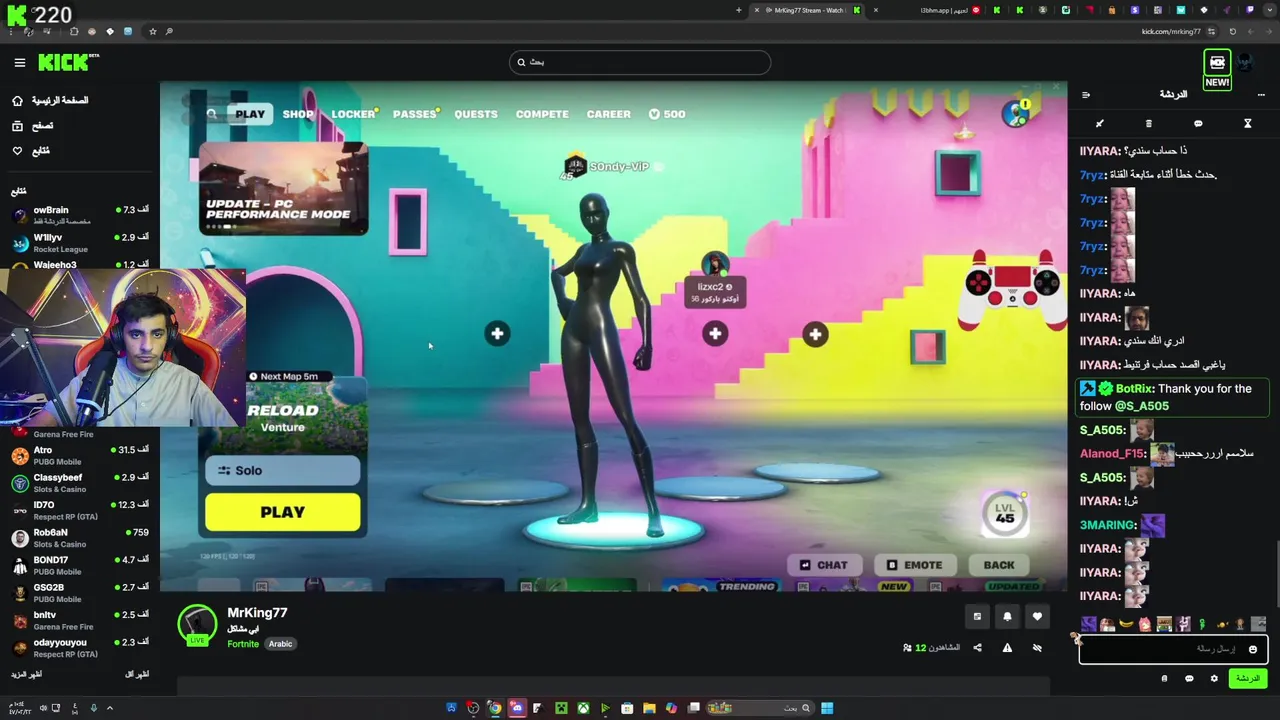Viewport: 1280px width, 720px height.
Task: Open owBrain channel in sidebar
Action: (80, 215)
